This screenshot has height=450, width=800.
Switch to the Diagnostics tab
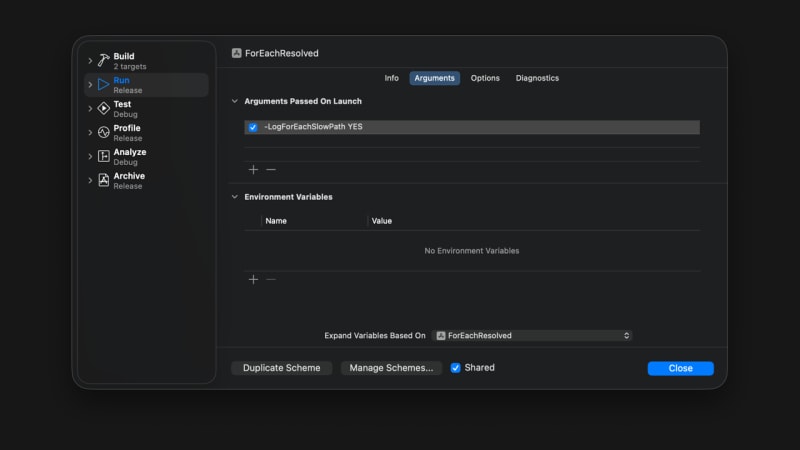point(537,78)
